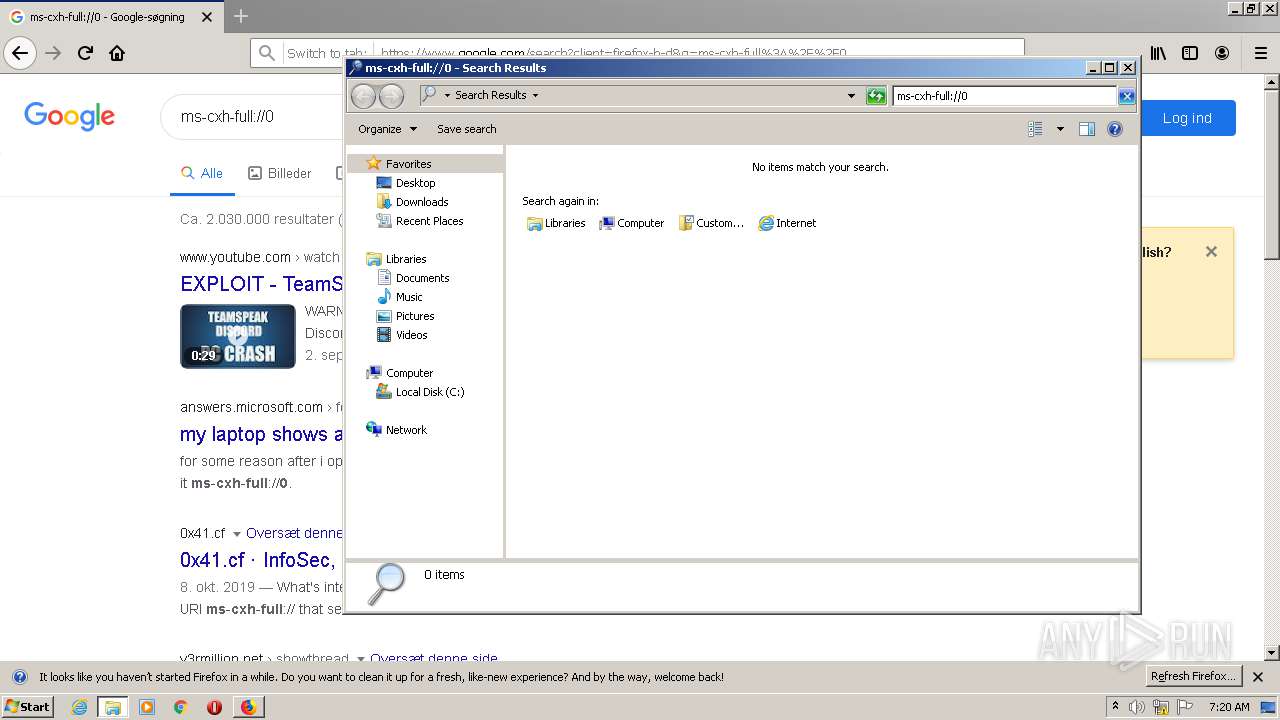Open Opera from taskbar
The height and width of the screenshot is (720, 1280).
point(214,707)
